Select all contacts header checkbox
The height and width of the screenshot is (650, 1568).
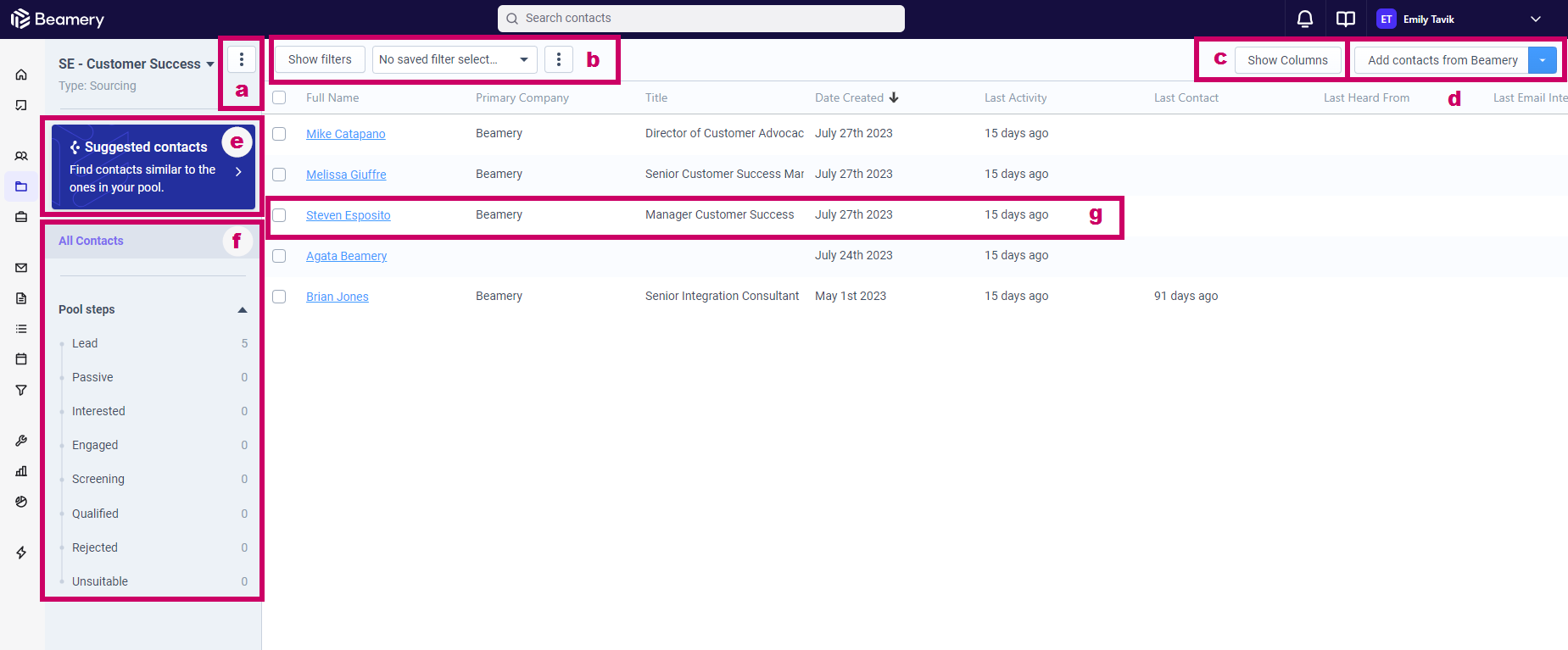click(279, 97)
